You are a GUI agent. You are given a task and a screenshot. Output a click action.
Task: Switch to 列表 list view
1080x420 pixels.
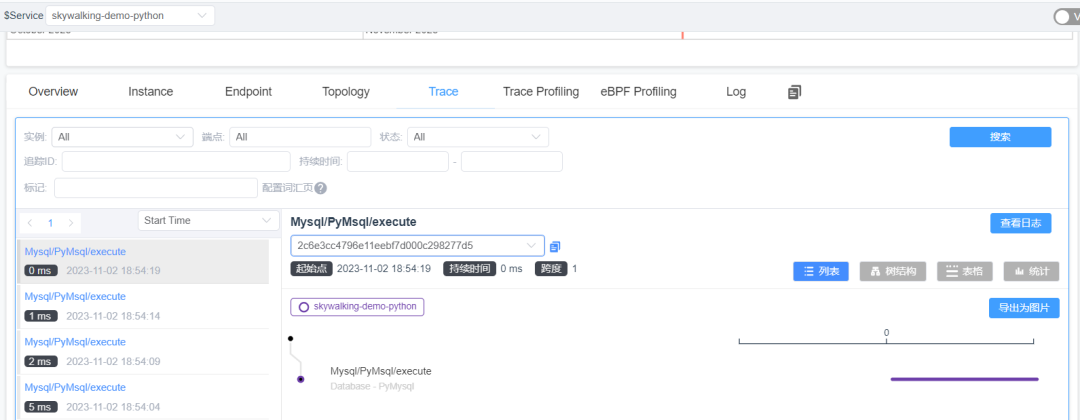(x=821, y=271)
